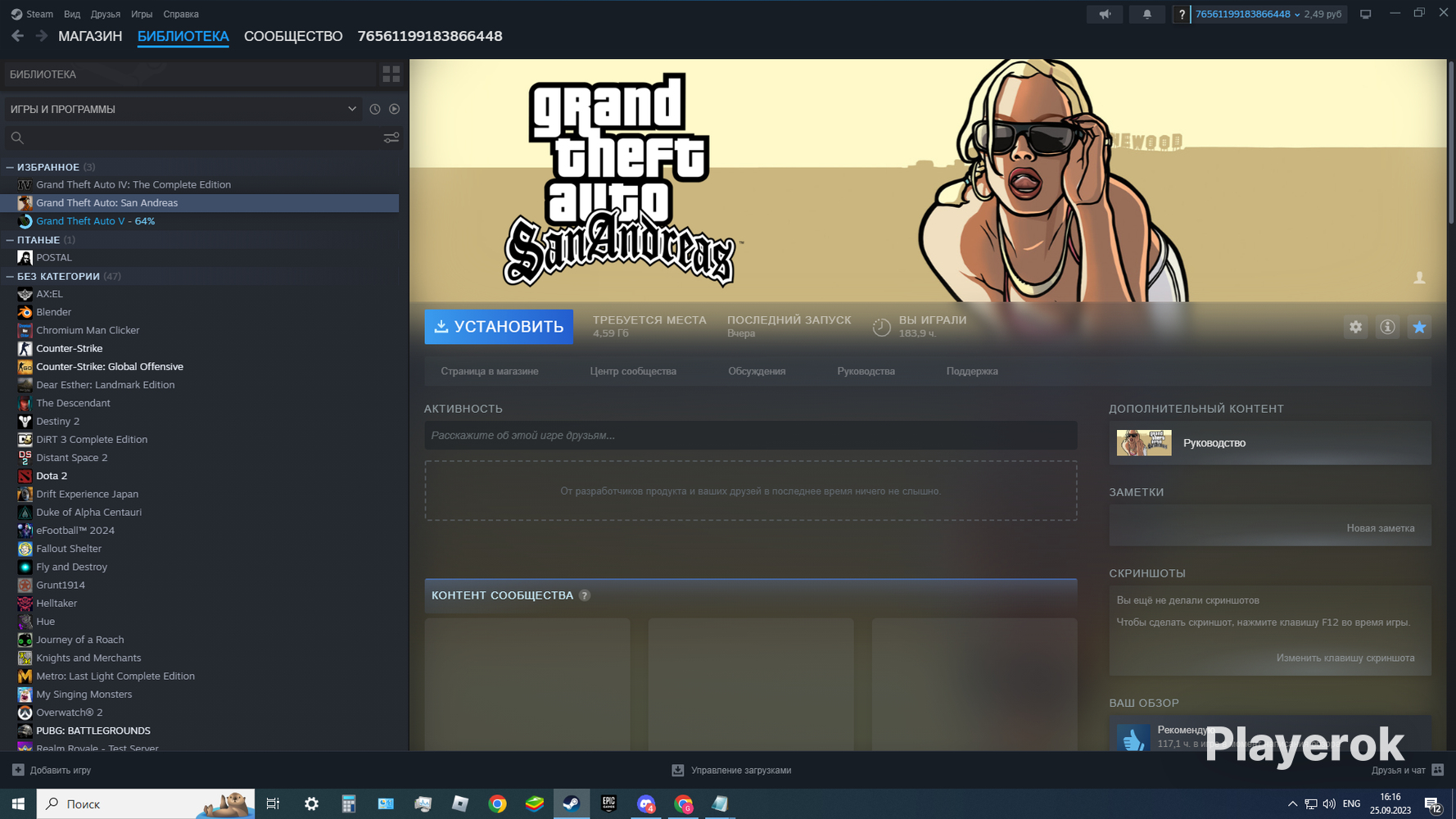Go back with the navigation arrow
This screenshot has width=1456, height=819.
click(x=17, y=36)
